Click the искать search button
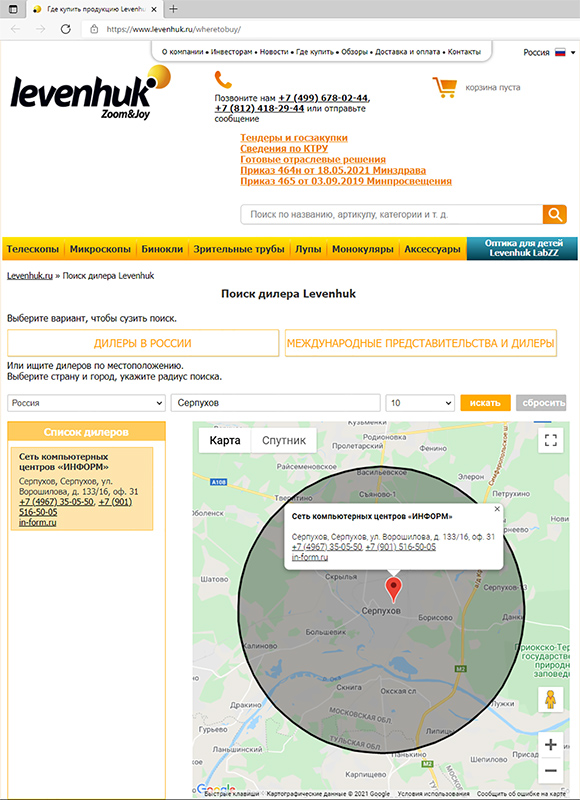The height and width of the screenshot is (800, 580). coord(485,403)
